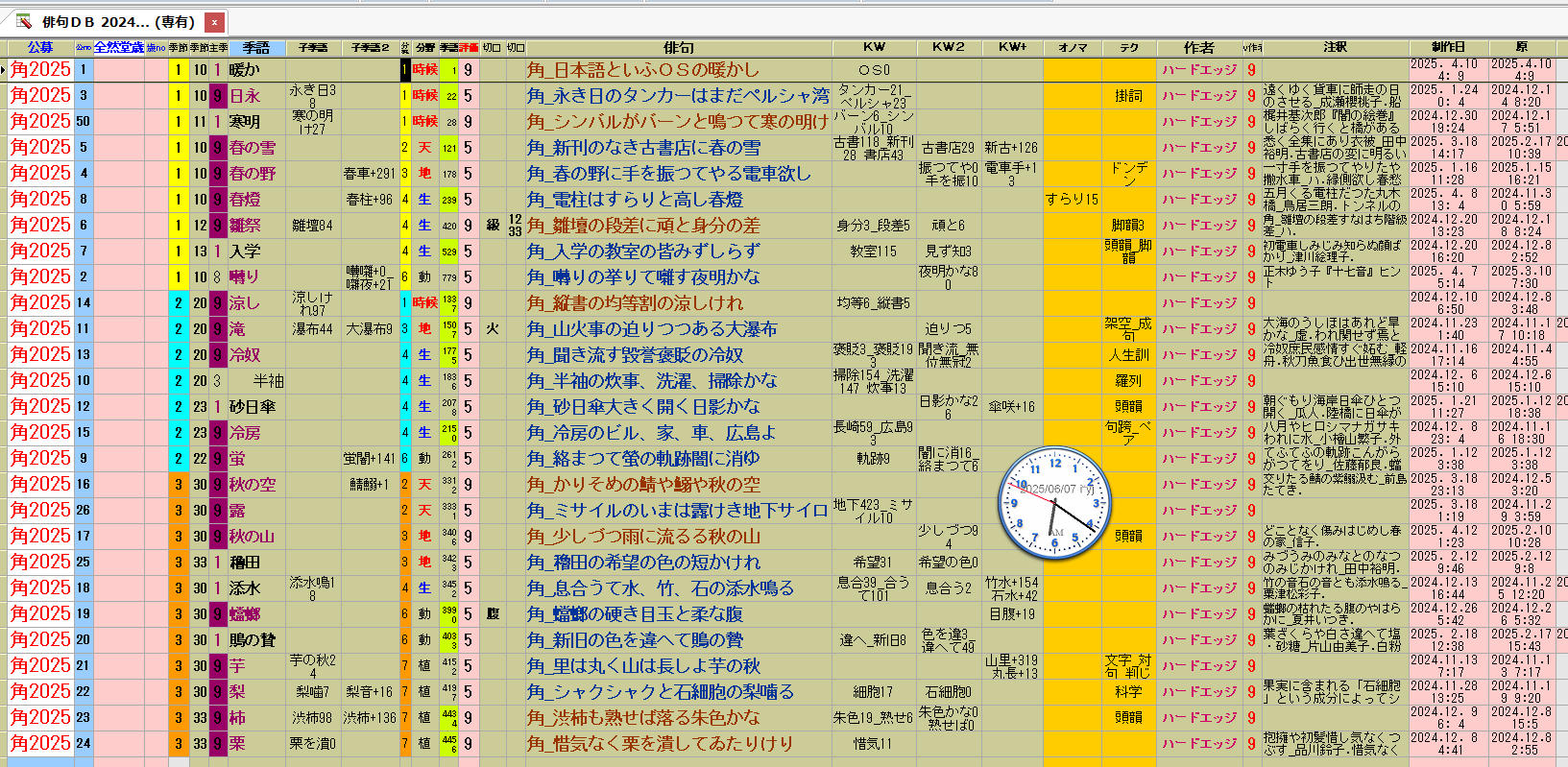Click haiku text 角_日本語といふＯＳの暖かし
The height and width of the screenshot is (767, 1568).
coord(642,70)
